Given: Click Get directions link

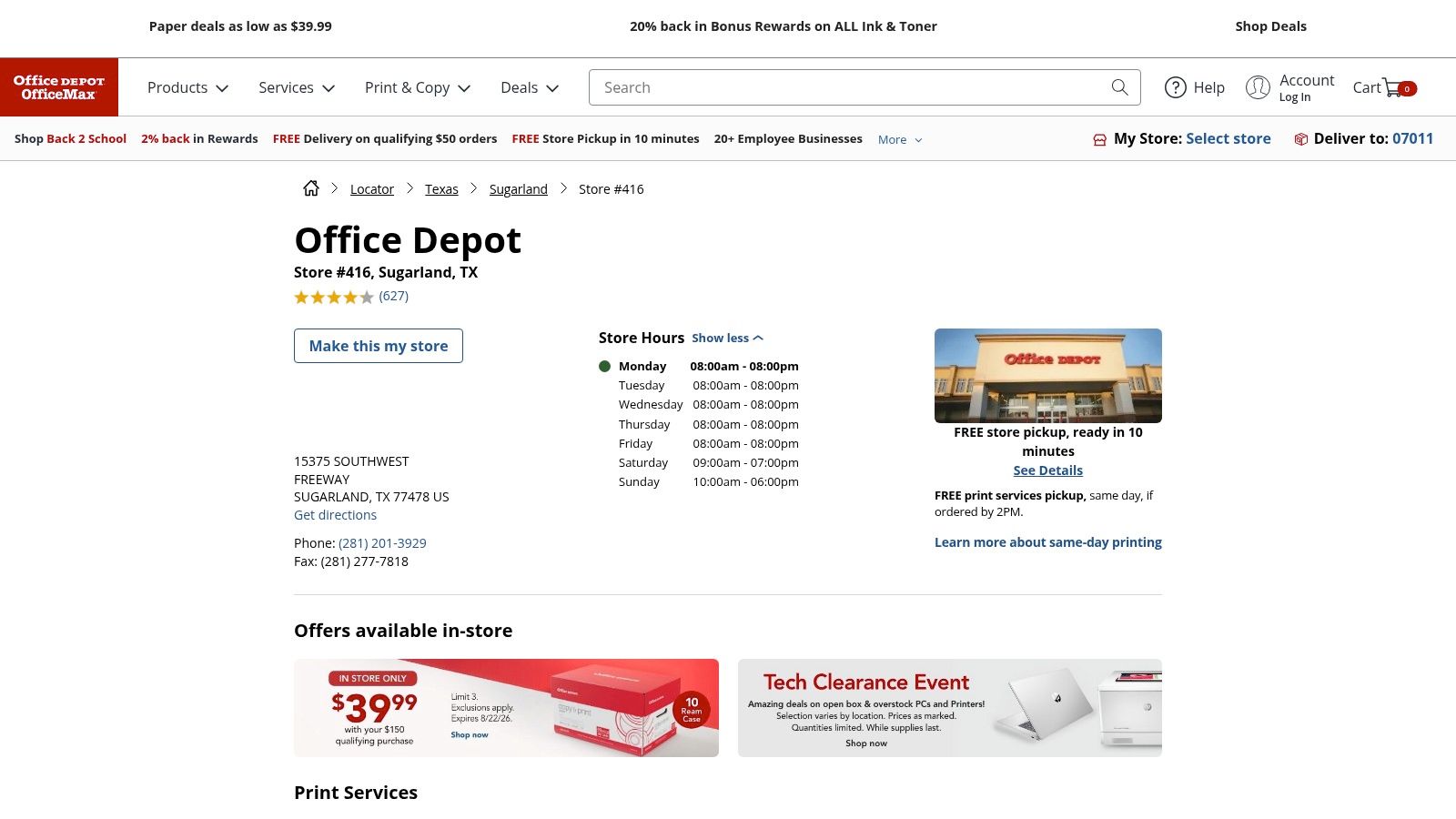Looking at the screenshot, I should (x=335, y=515).
